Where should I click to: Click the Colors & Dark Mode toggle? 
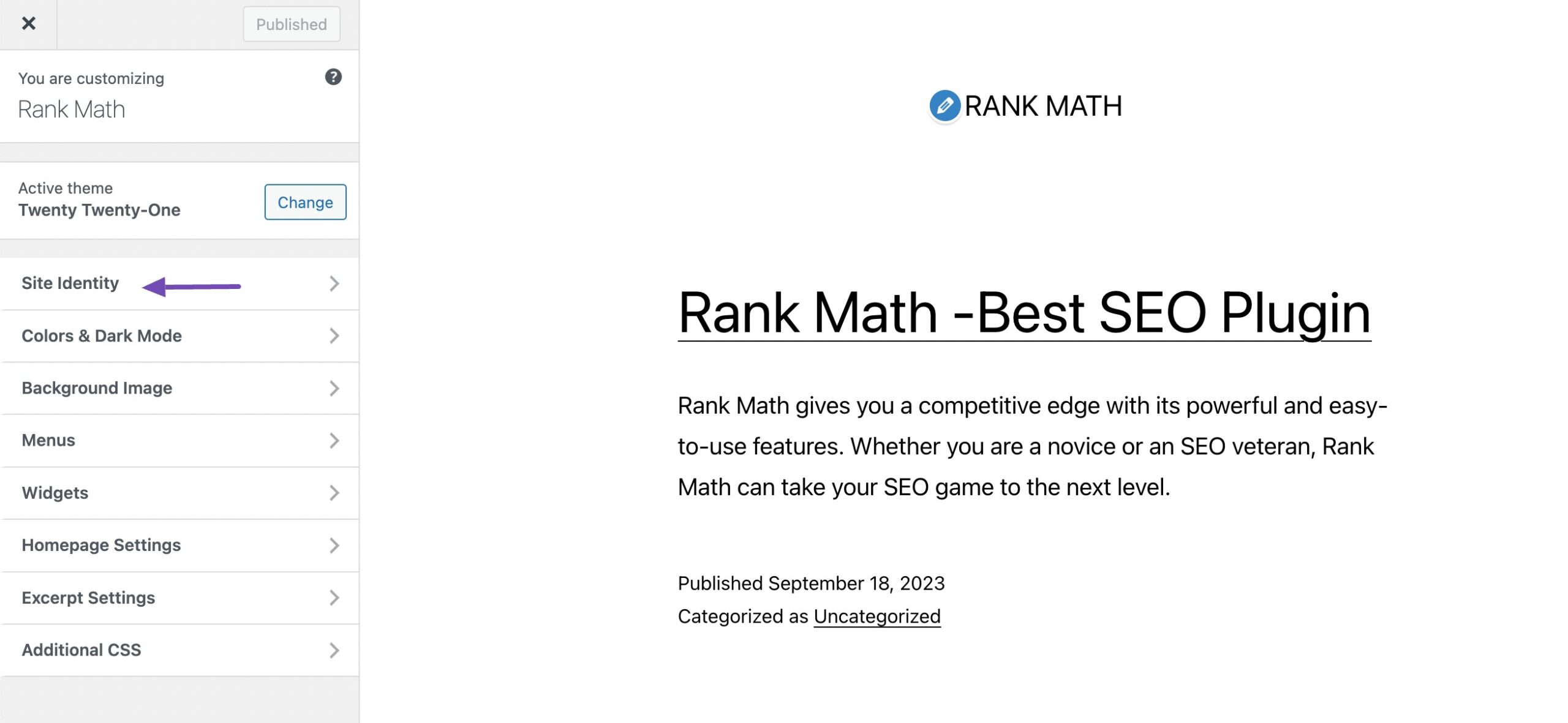[x=180, y=335]
